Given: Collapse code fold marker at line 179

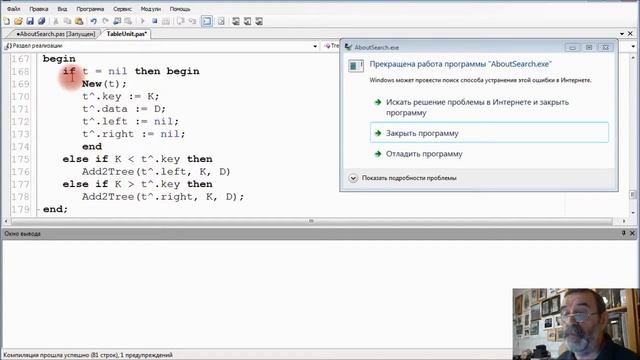Looking at the screenshot, I should 38,209.
